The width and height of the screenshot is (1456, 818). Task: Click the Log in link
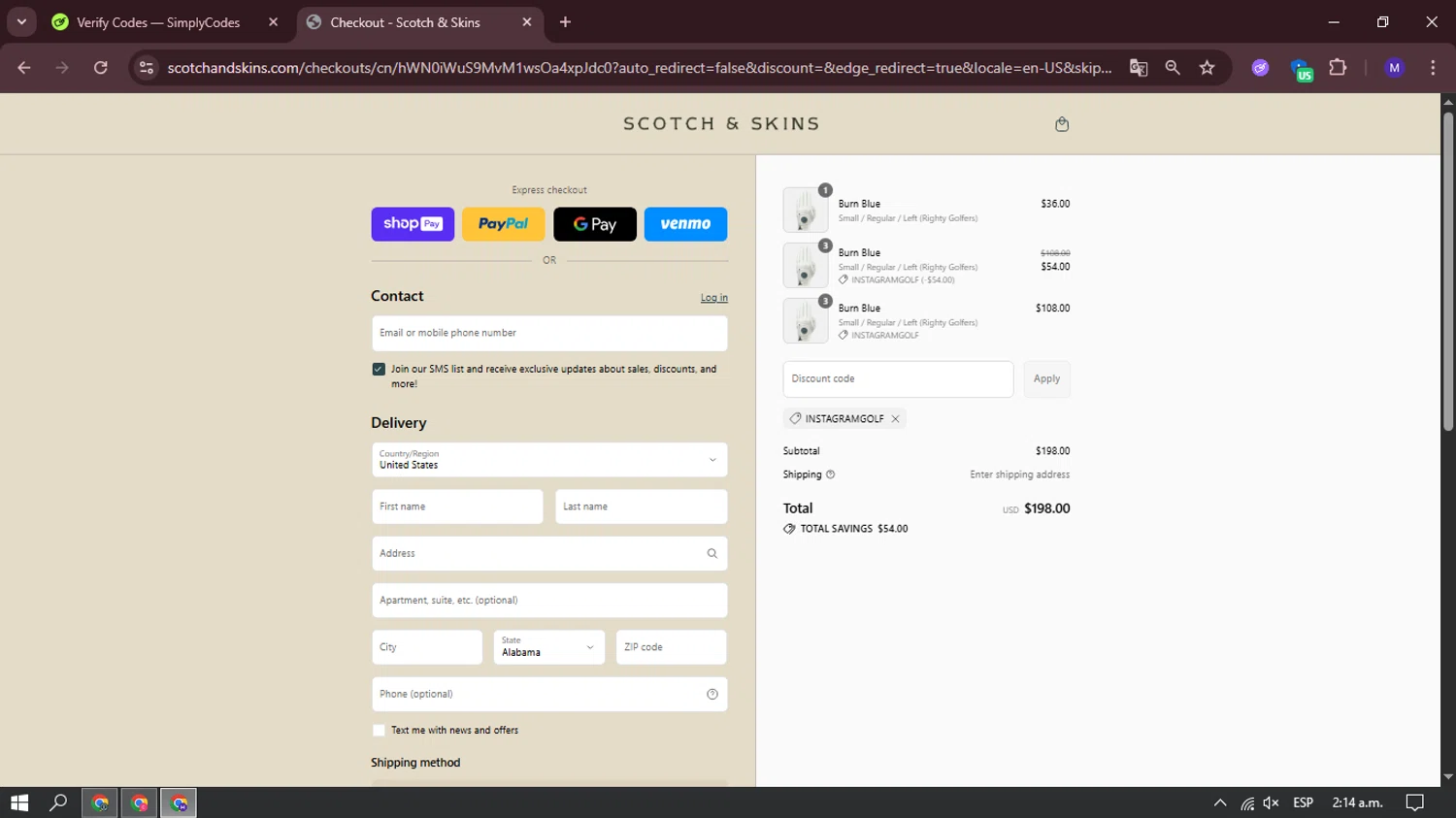[714, 298]
